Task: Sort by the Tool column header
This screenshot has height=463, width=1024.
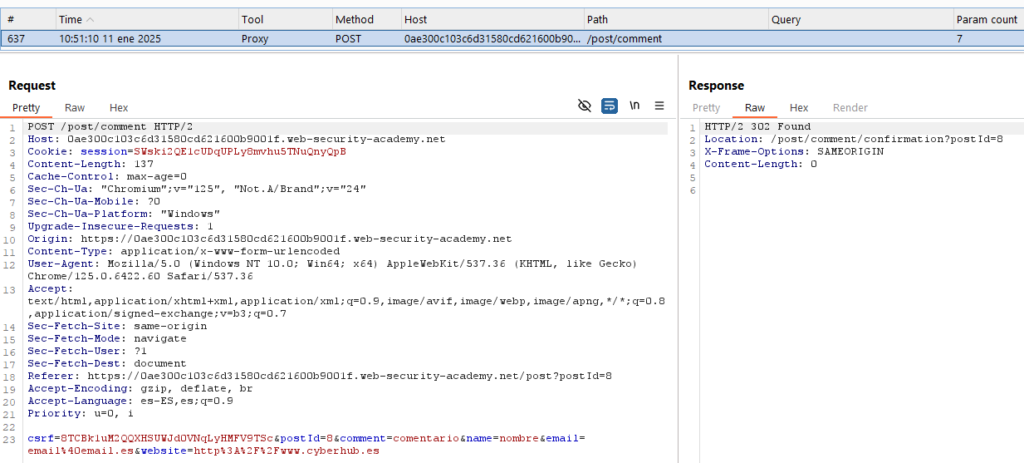Action: click(x=285, y=20)
